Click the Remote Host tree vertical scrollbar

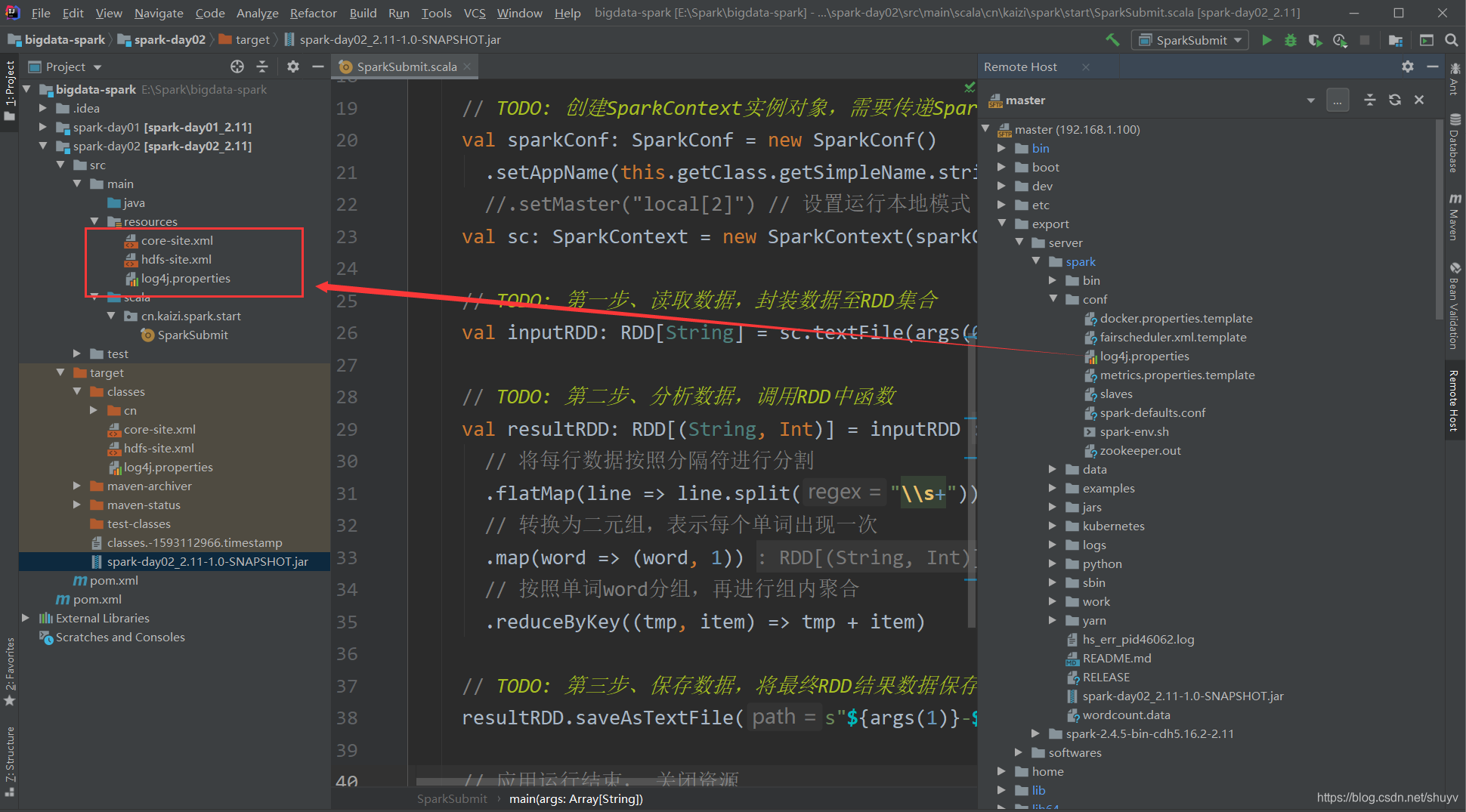click(1438, 219)
